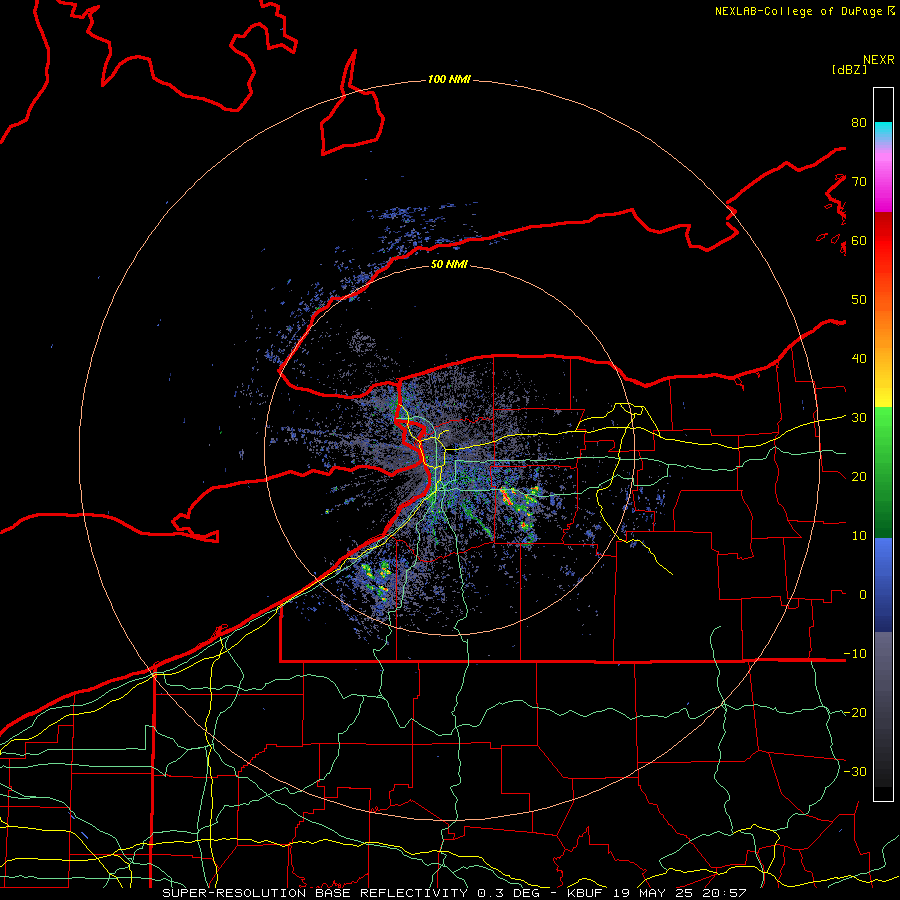The height and width of the screenshot is (900, 900).
Task: Click the 30 value on the dBZ scale
Action: point(859,417)
